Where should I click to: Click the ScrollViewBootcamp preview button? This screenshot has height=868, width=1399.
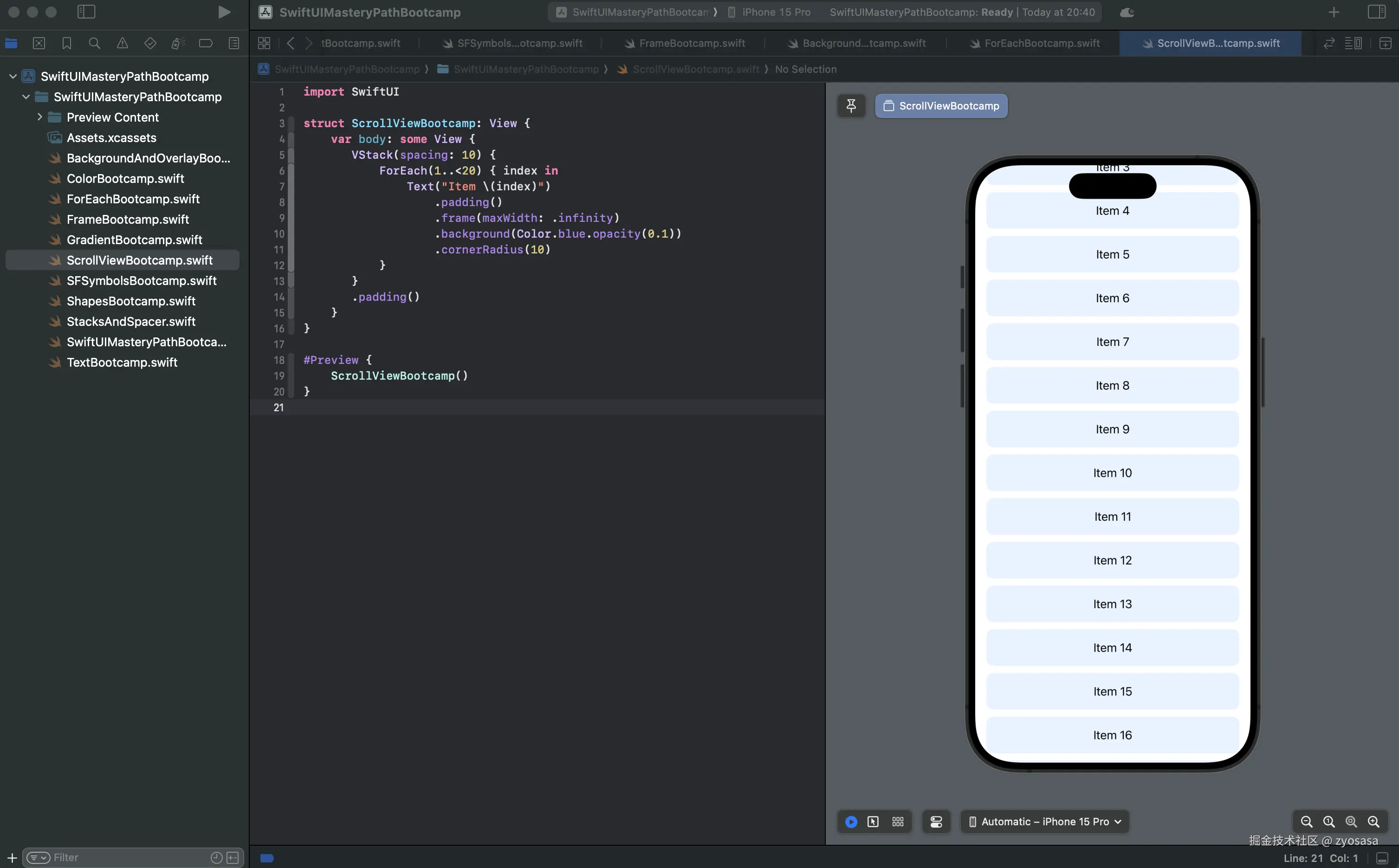point(941,106)
